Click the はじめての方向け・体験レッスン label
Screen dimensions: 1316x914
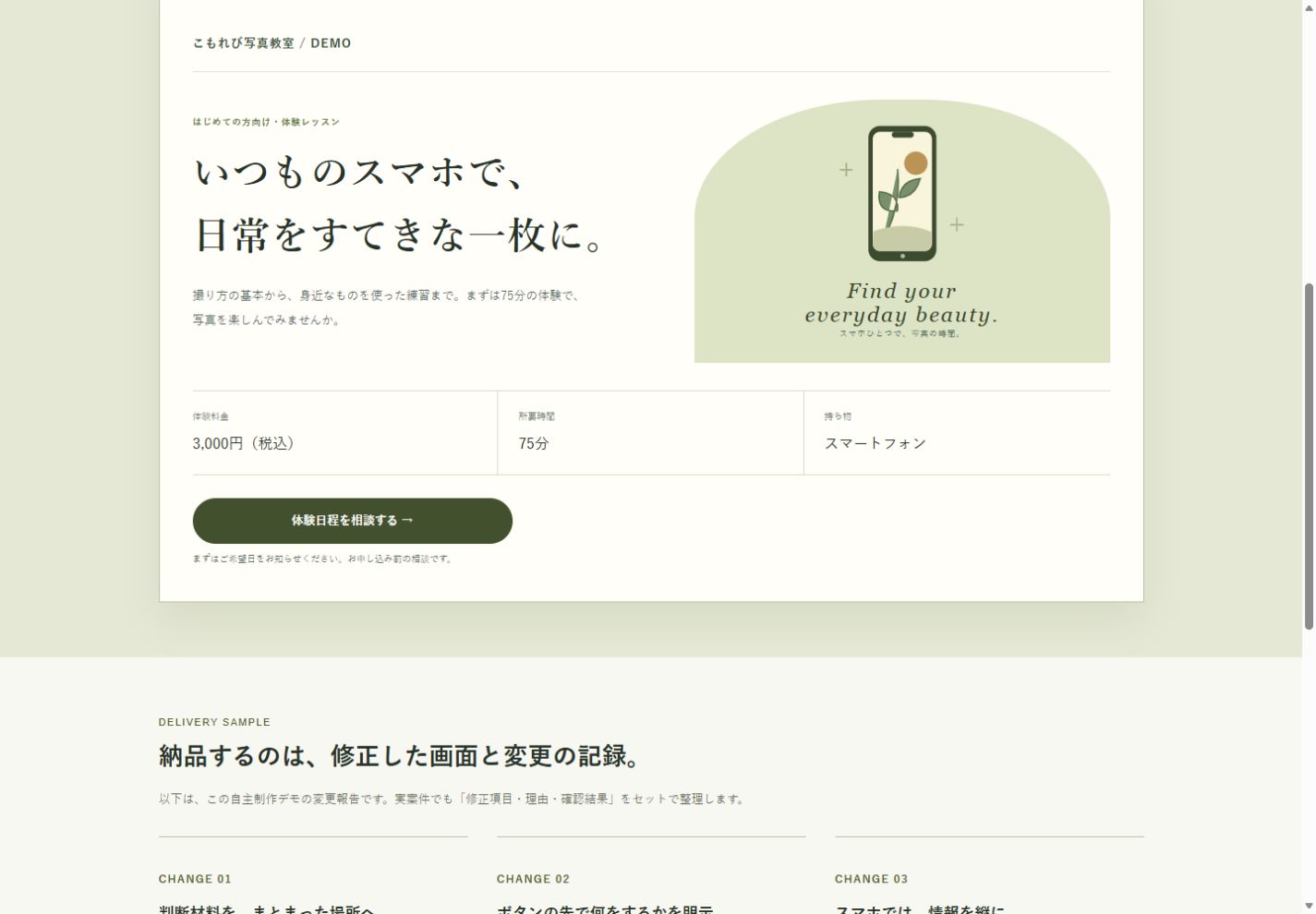click(x=266, y=122)
